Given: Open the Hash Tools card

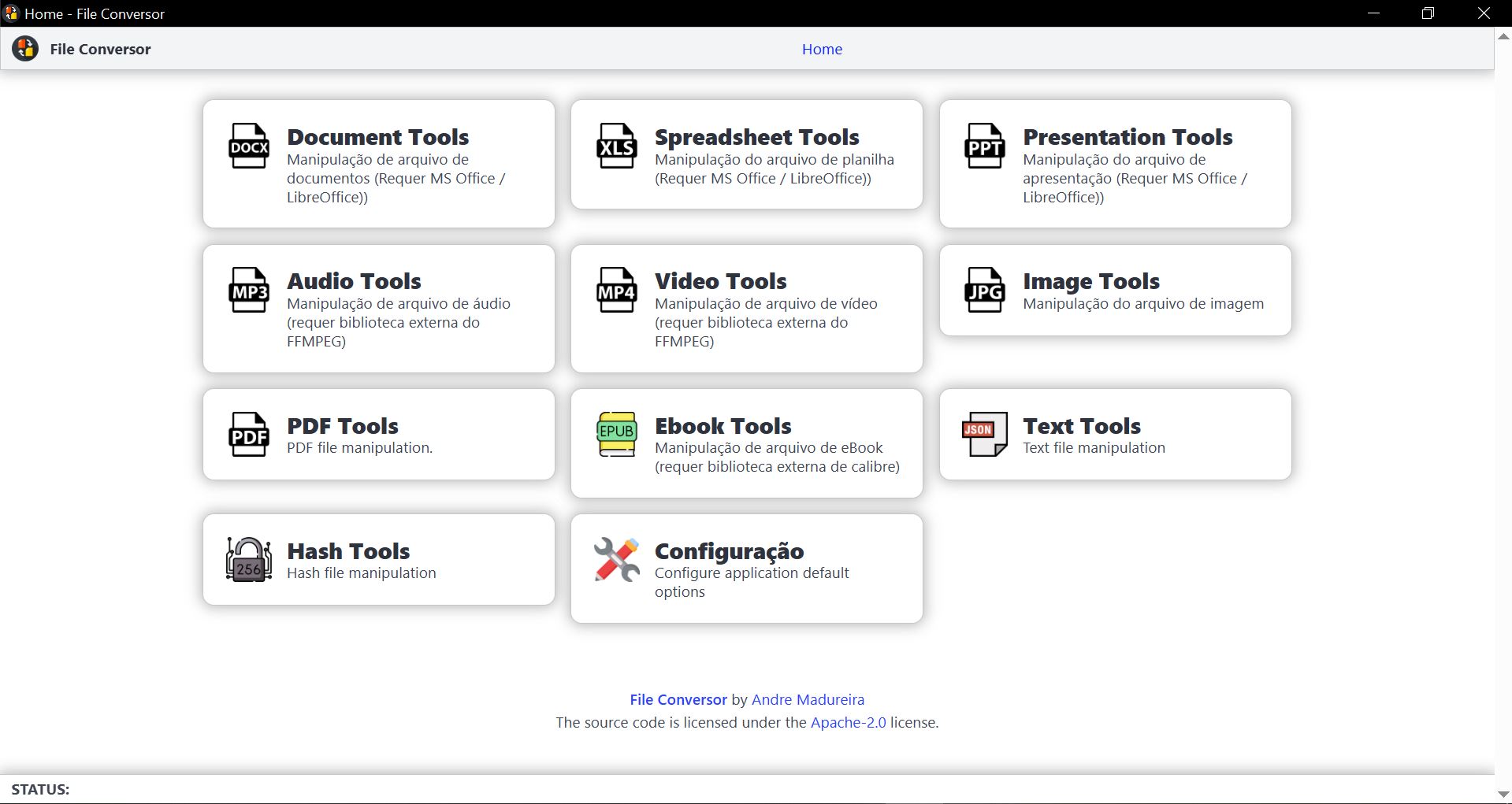Looking at the screenshot, I should (x=379, y=559).
